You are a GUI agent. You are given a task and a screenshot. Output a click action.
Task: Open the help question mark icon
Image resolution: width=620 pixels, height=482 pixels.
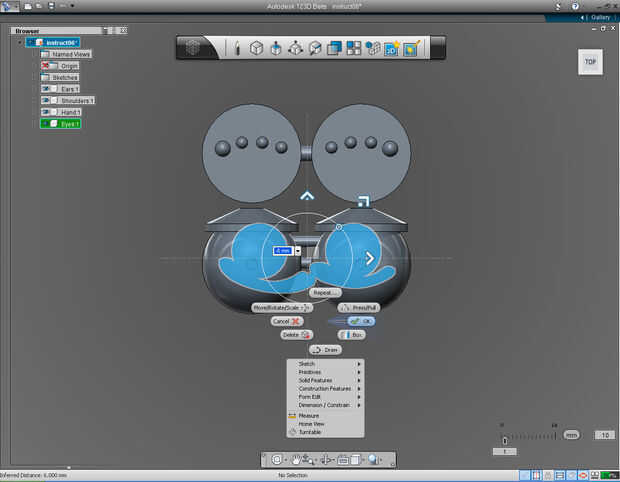[575, 6]
